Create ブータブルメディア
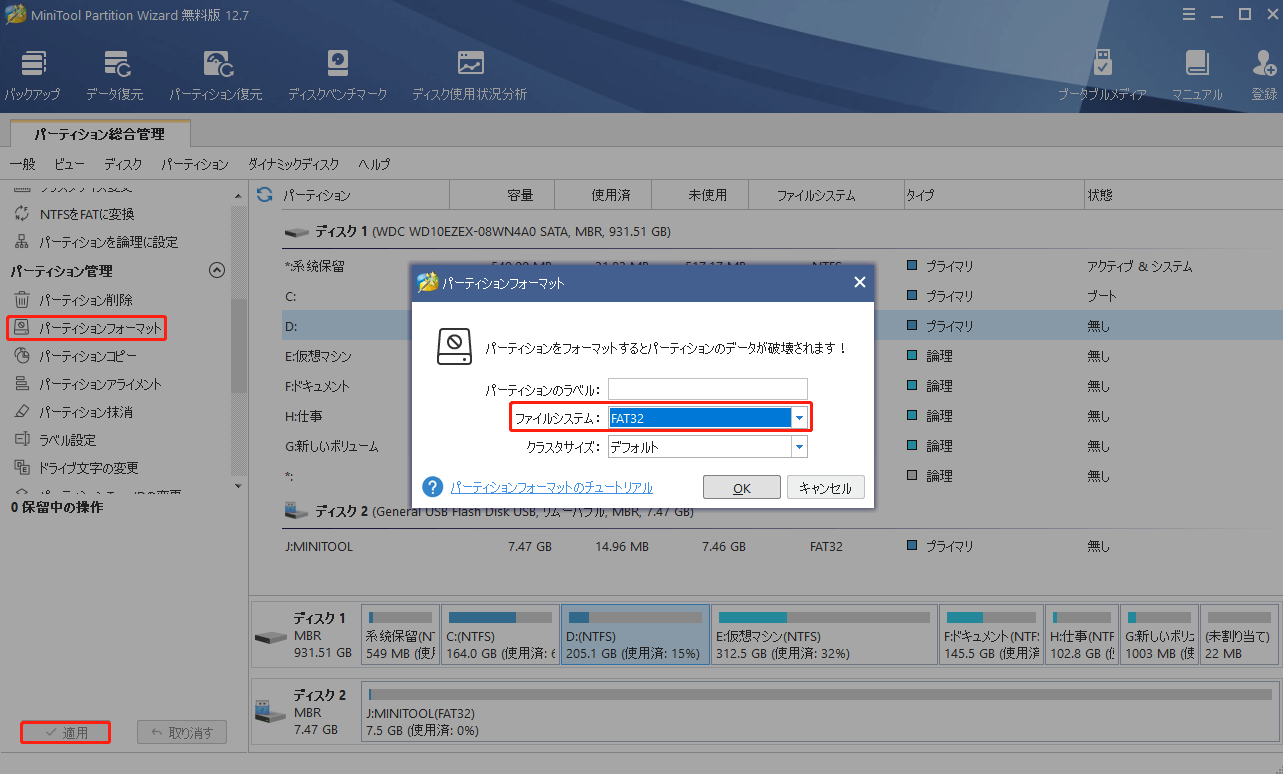The height and width of the screenshot is (774, 1283). tap(1102, 75)
